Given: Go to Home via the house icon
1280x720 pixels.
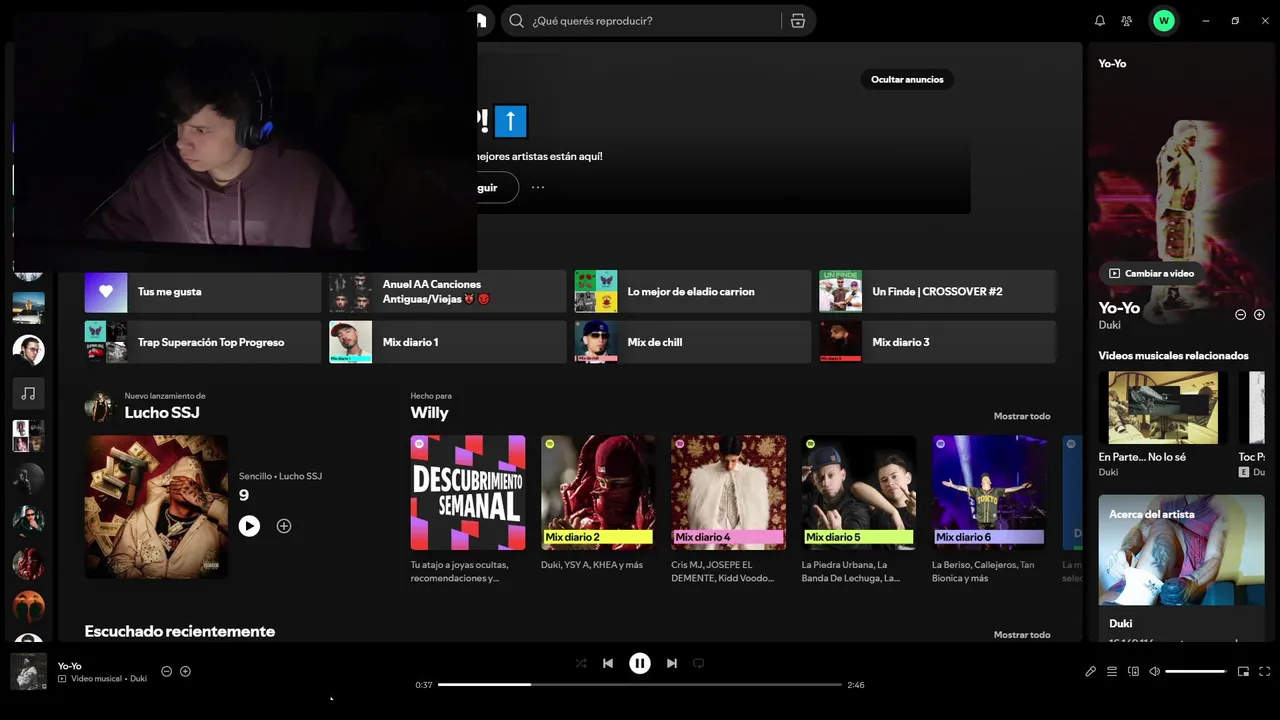Looking at the screenshot, I should tap(480, 21).
